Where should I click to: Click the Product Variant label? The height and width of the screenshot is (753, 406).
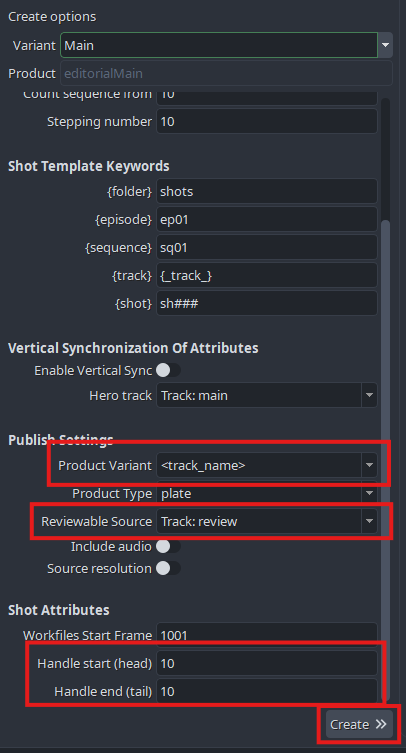pyautogui.click(x=105, y=465)
